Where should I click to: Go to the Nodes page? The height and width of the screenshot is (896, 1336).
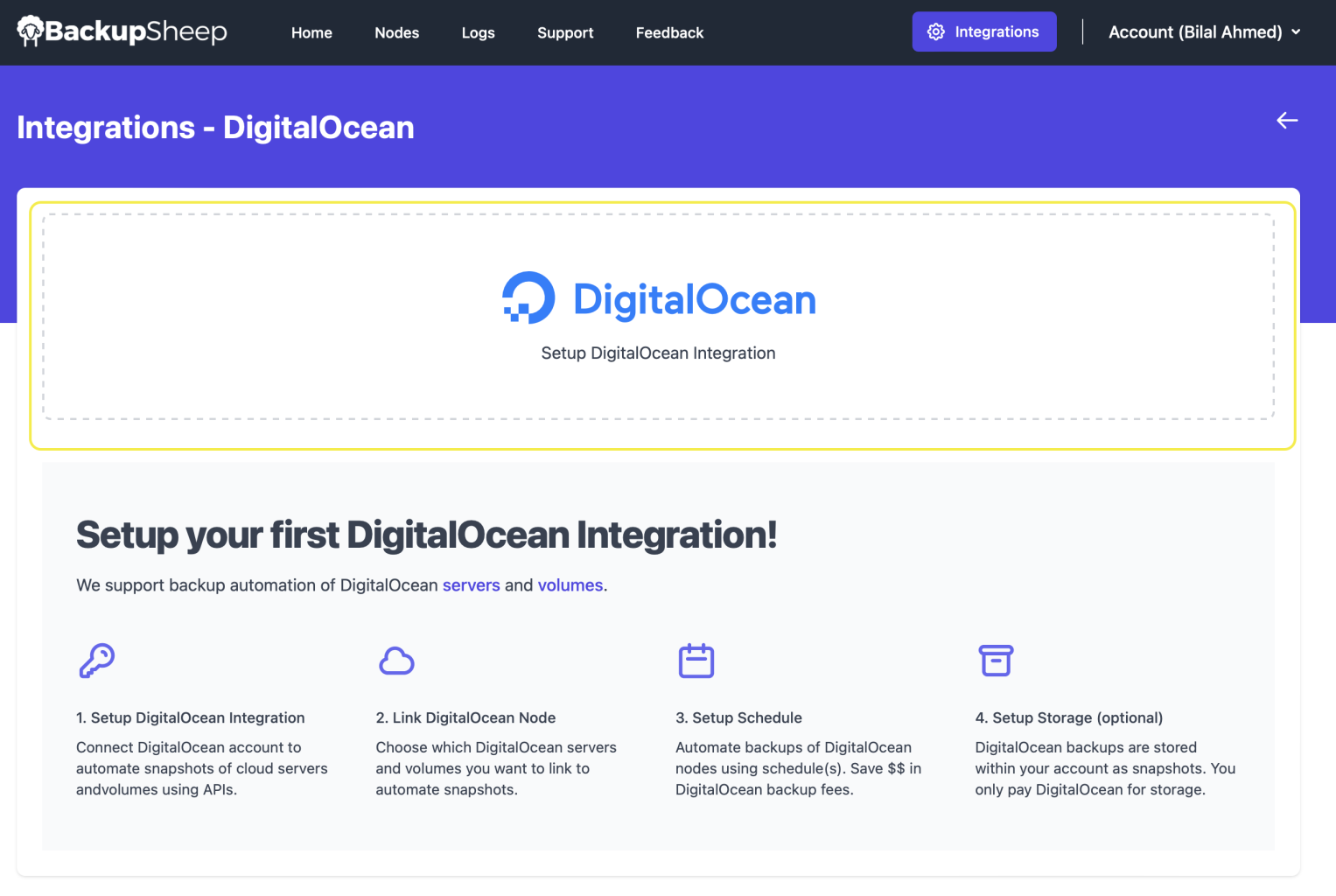pos(396,32)
